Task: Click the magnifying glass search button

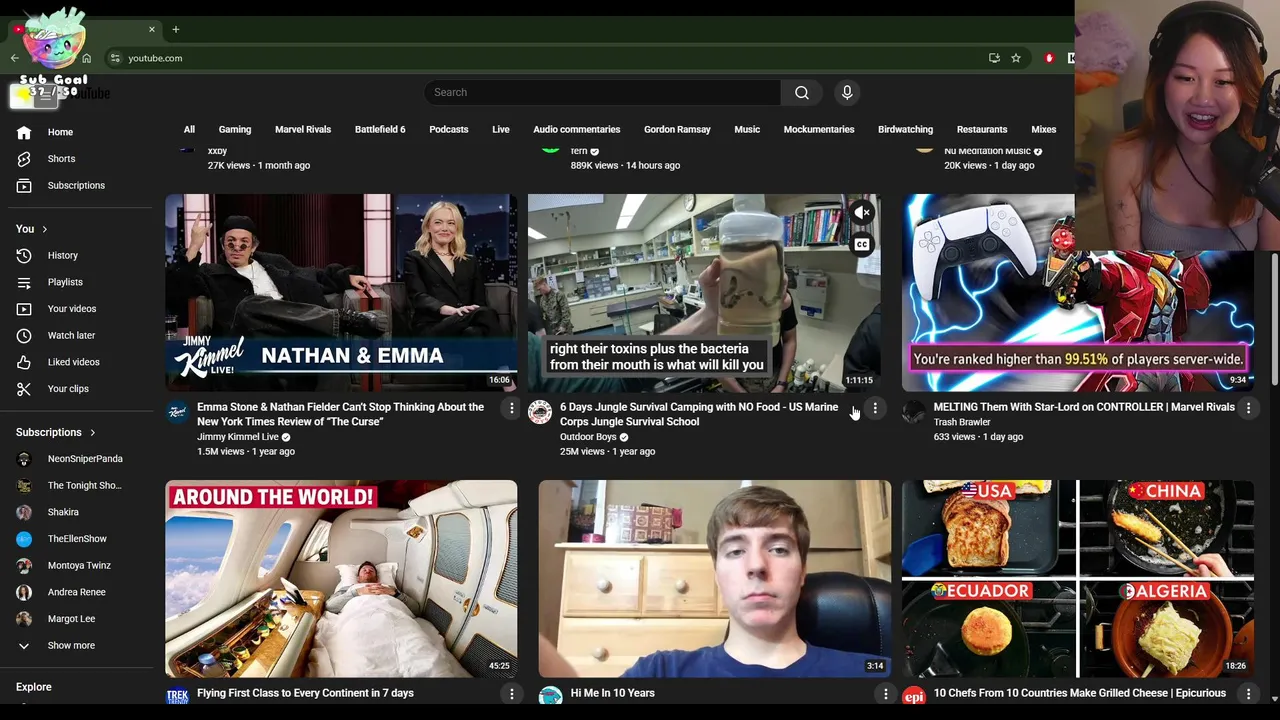Action: click(x=802, y=92)
